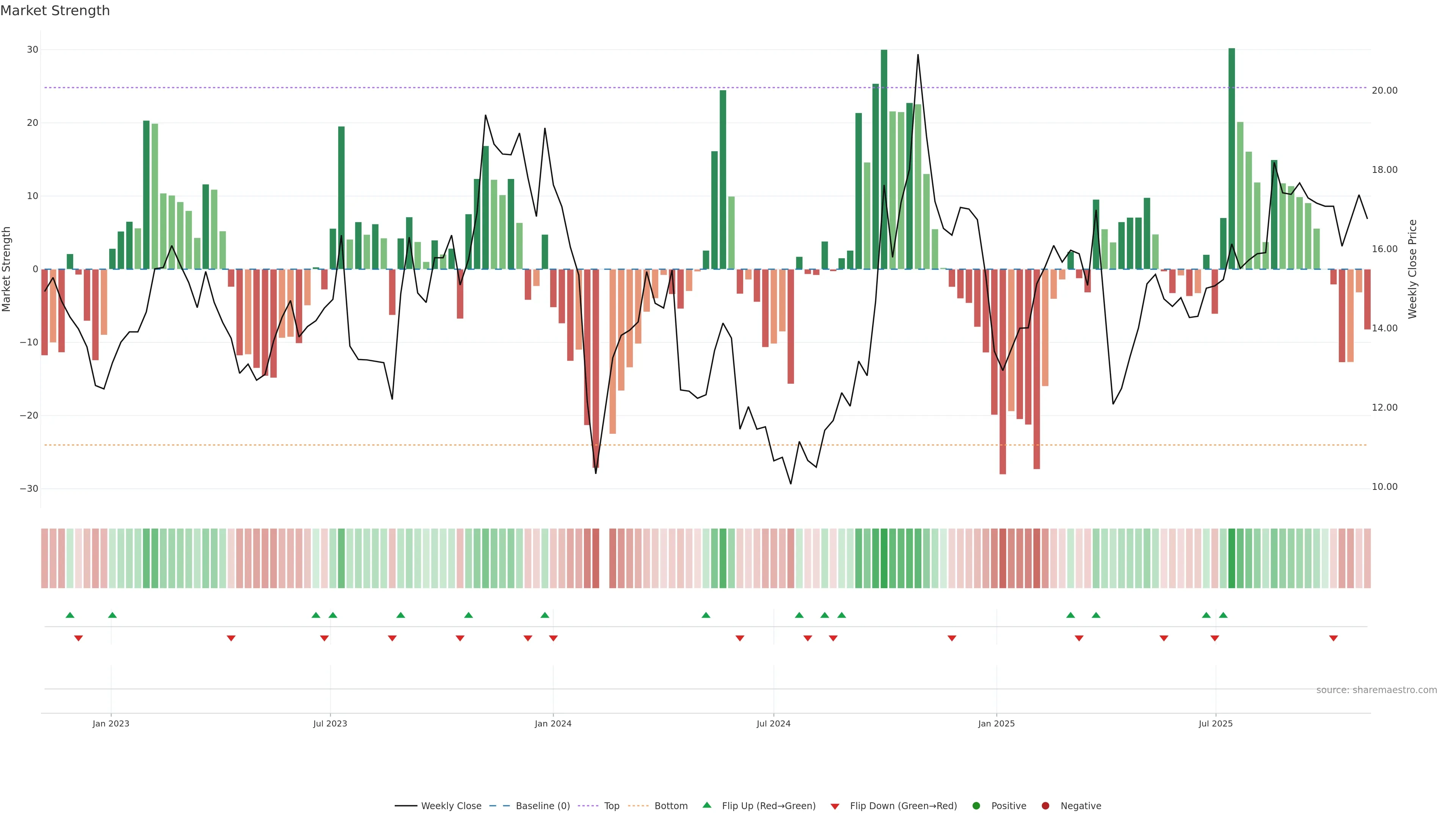Click the leftmost red flip-down triangle marker
This screenshot has width=1456, height=819.
click(x=78, y=638)
